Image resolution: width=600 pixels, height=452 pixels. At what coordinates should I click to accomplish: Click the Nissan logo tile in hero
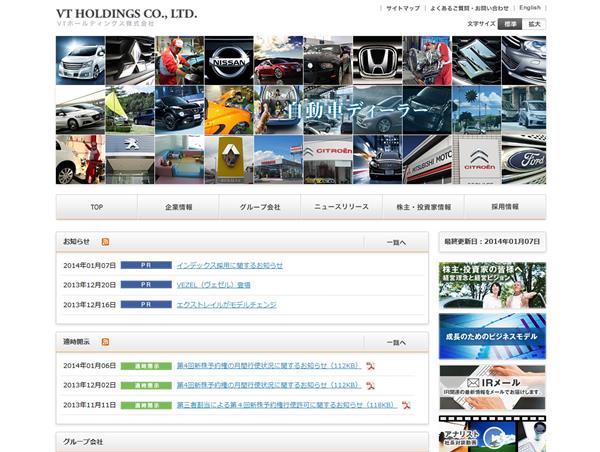(229, 60)
